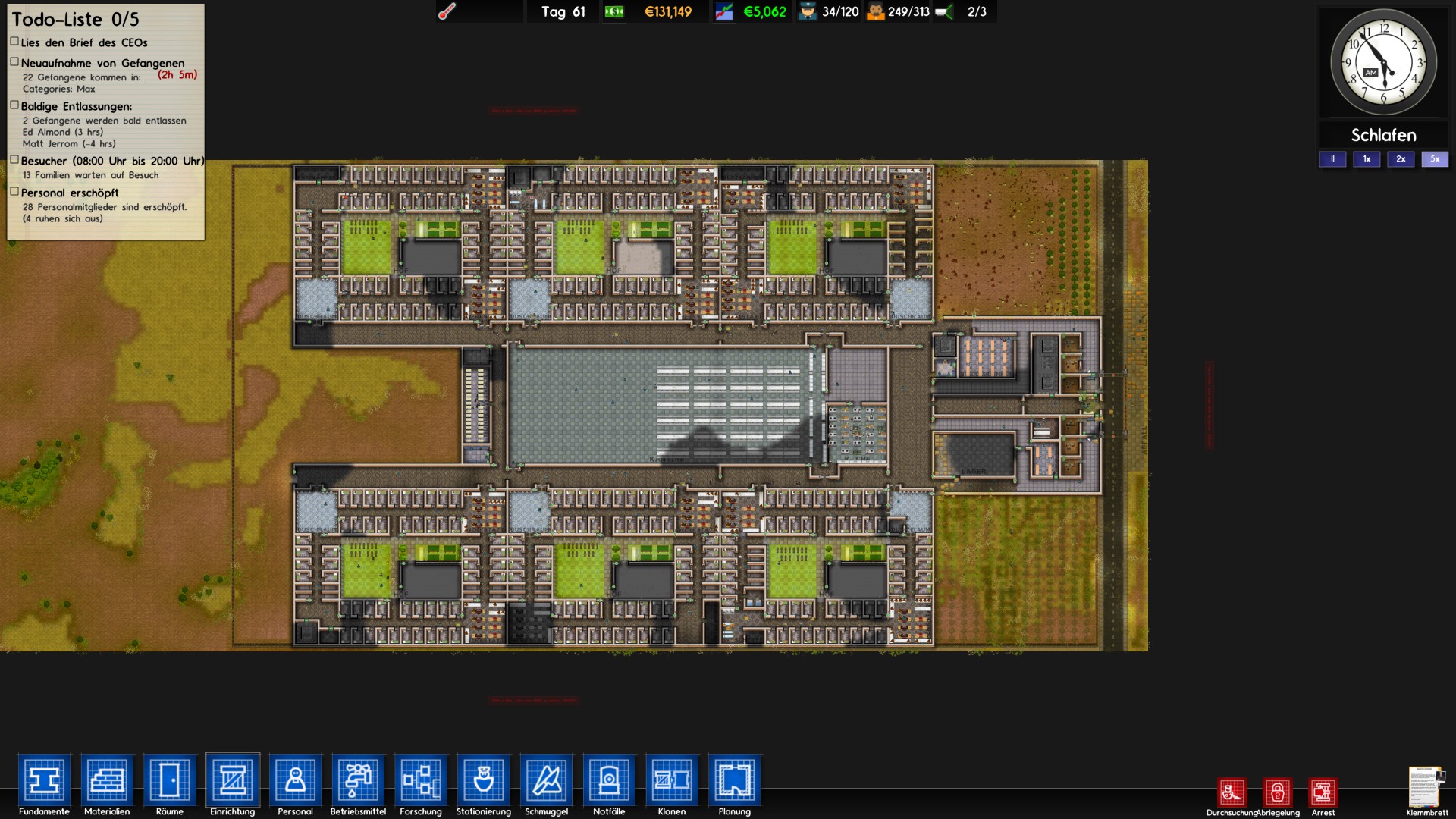Click the 'Tag 61' day counter
Image resolution: width=1456 pixels, height=819 pixels.
(x=563, y=11)
